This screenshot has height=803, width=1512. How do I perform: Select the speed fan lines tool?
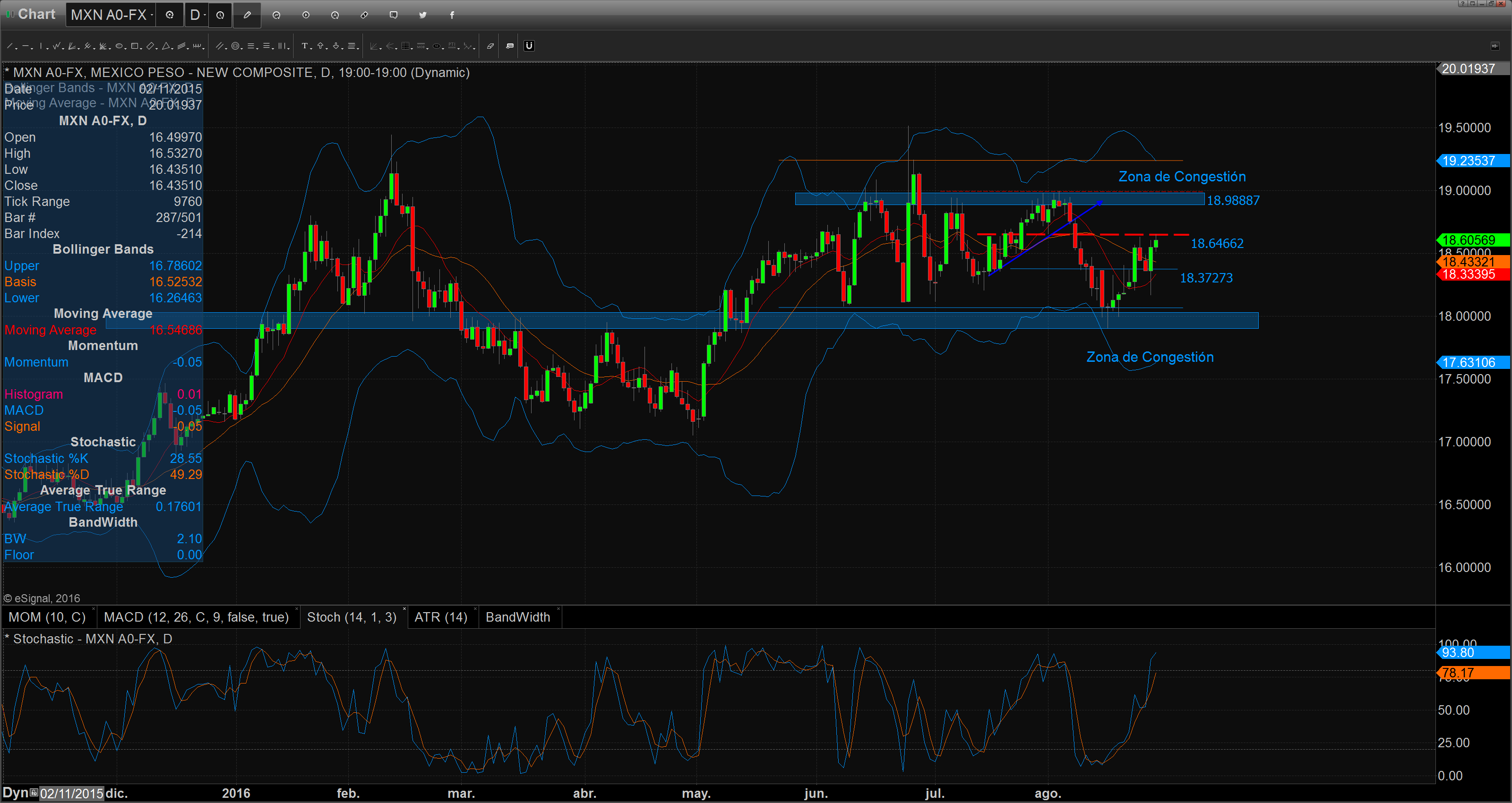tap(72, 46)
